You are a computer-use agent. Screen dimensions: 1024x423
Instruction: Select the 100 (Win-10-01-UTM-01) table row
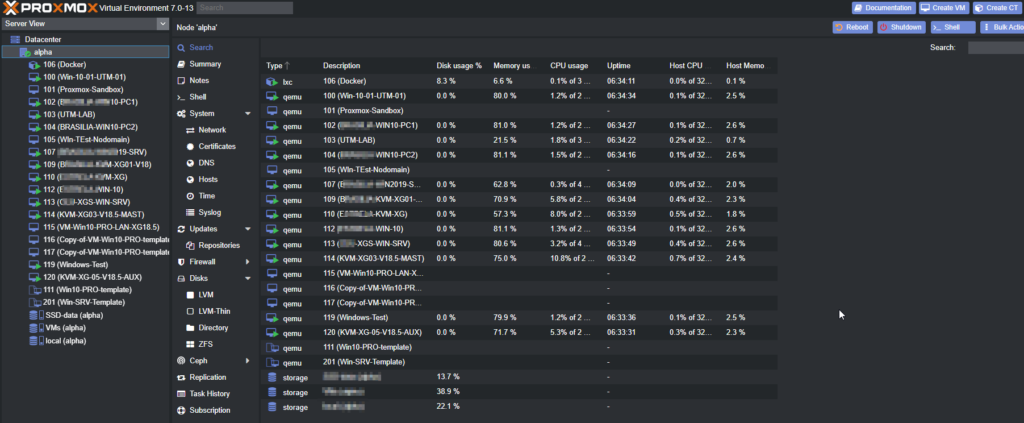pos(519,96)
